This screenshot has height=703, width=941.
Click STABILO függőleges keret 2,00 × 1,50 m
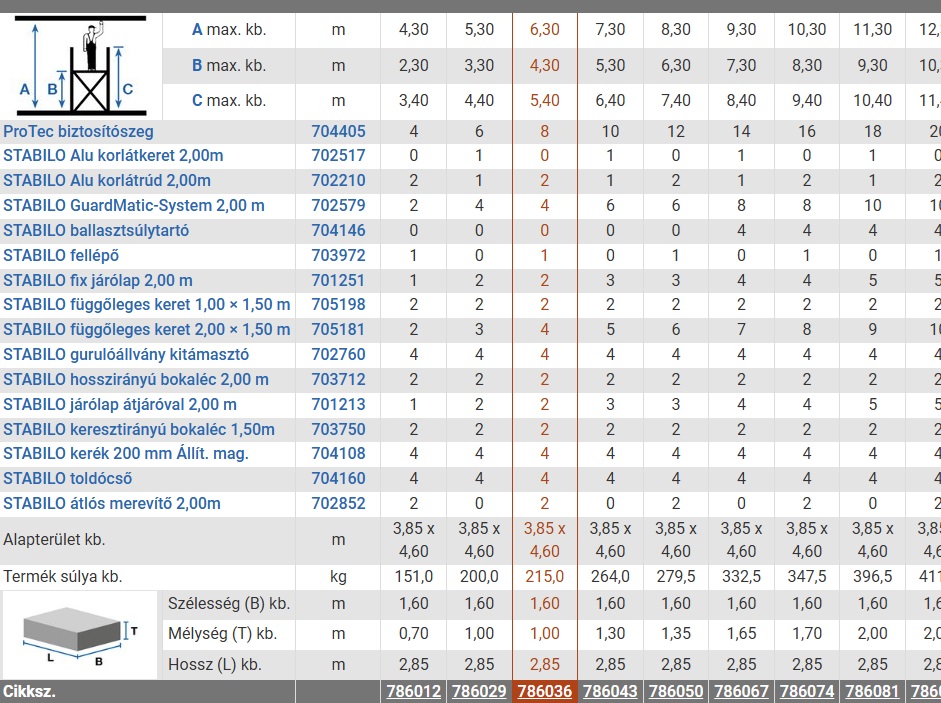(x=147, y=330)
